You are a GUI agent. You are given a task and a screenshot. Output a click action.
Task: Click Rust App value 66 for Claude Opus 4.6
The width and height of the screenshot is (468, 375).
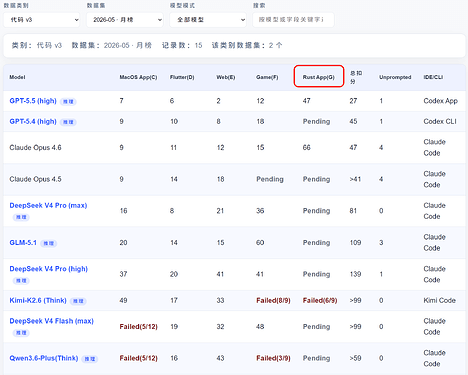pos(307,147)
